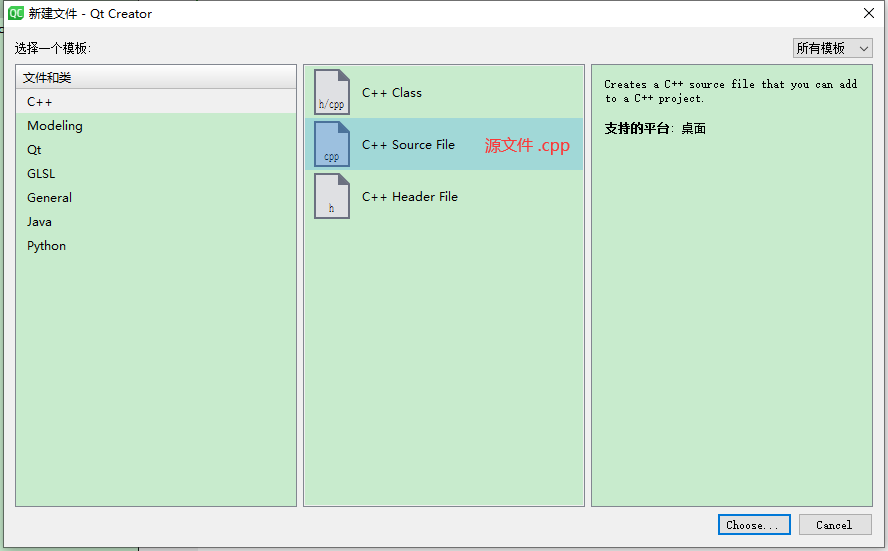
Task: Select the Qt category
Action: coord(156,150)
